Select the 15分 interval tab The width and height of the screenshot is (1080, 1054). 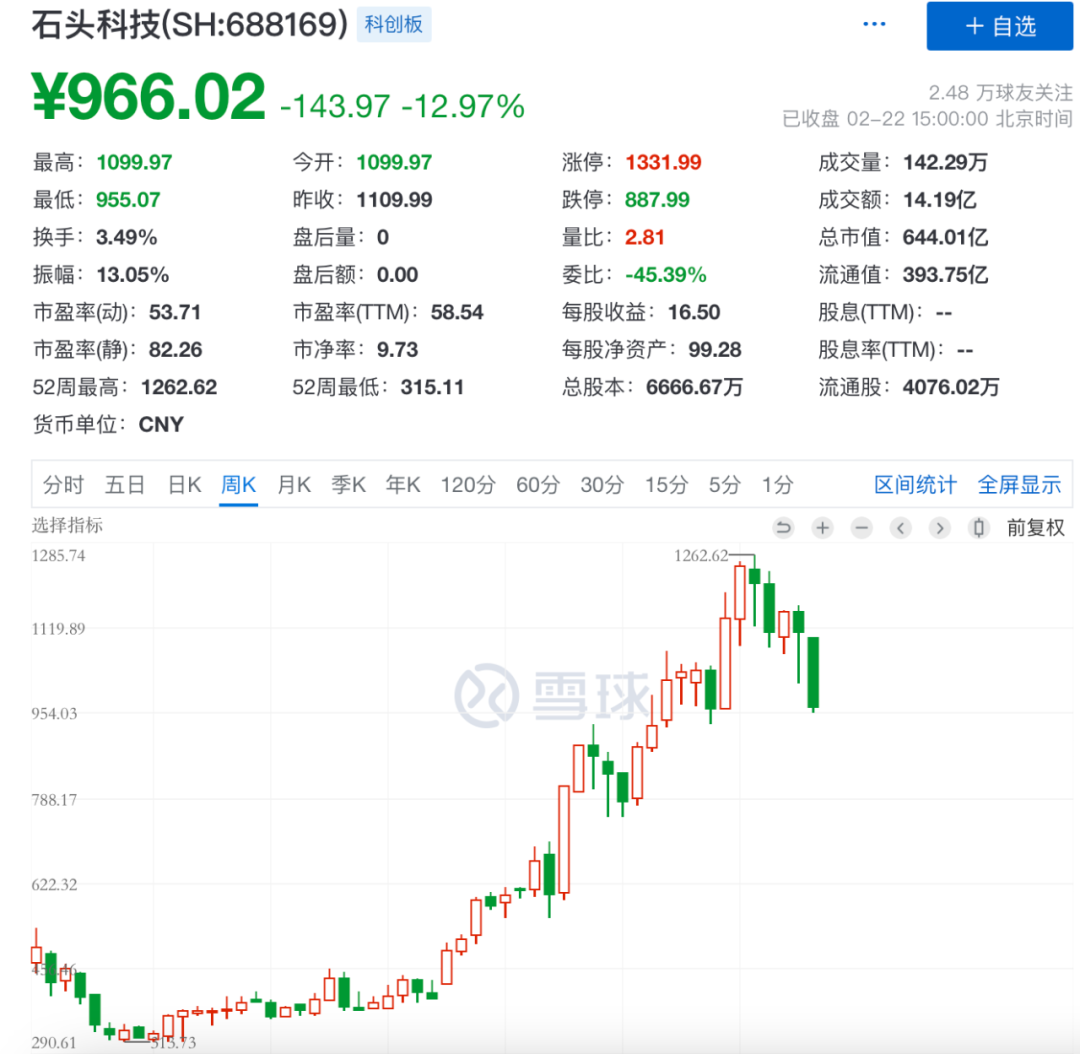[666, 485]
